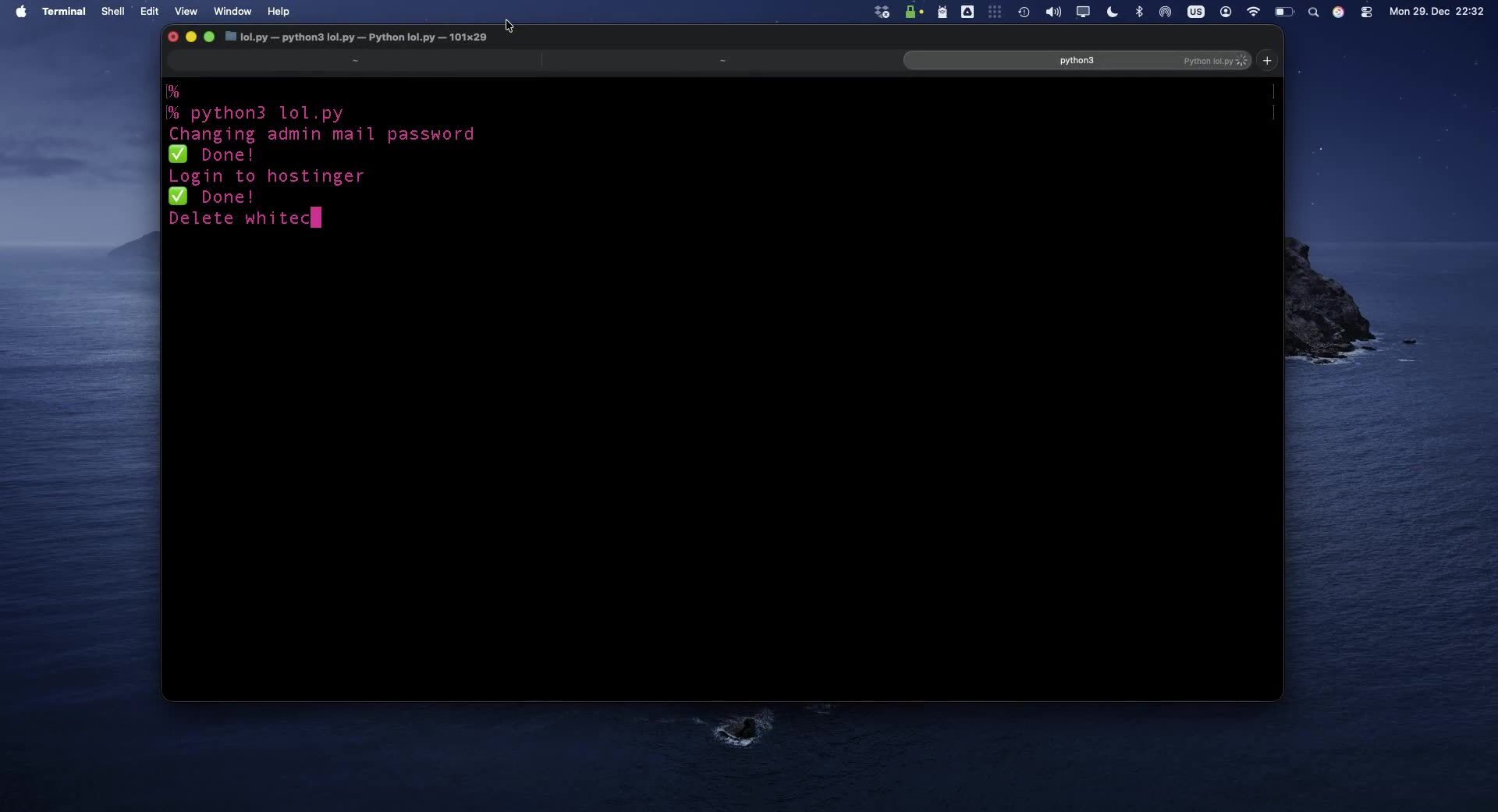The height and width of the screenshot is (812, 1498).
Task: Open Control Center toggles icon
Action: click(x=1366, y=12)
